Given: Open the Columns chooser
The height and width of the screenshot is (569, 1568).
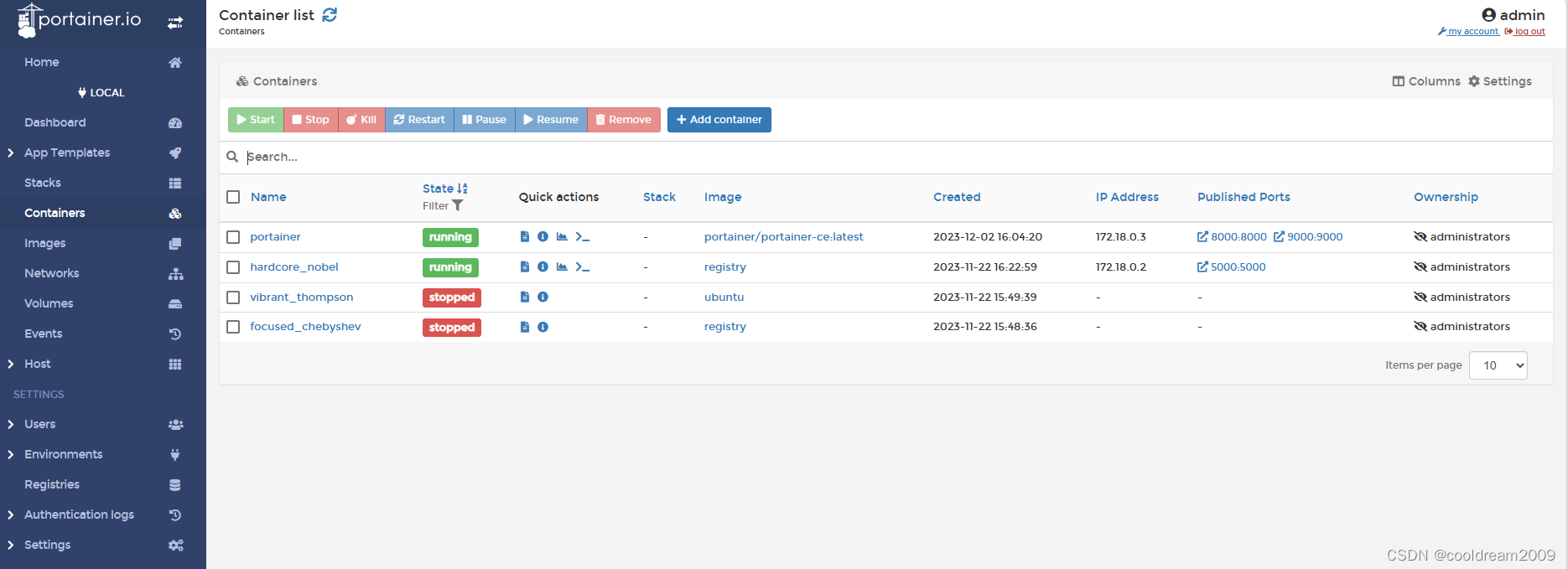Looking at the screenshot, I should pos(1426,81).
